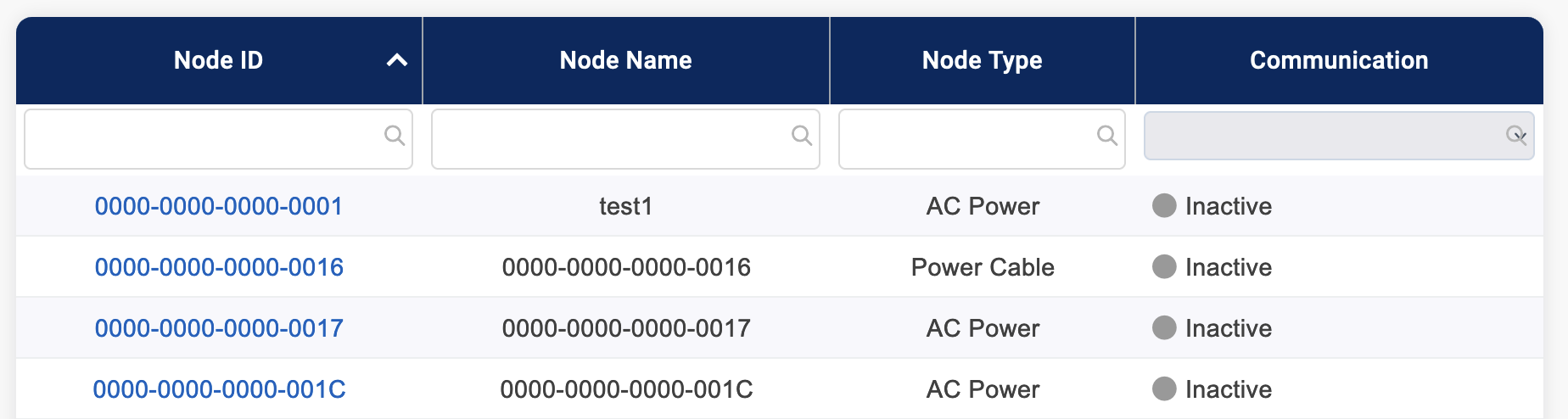Click the Node ID sort arrow icon

pyautogui.click(x=397, y=60)
